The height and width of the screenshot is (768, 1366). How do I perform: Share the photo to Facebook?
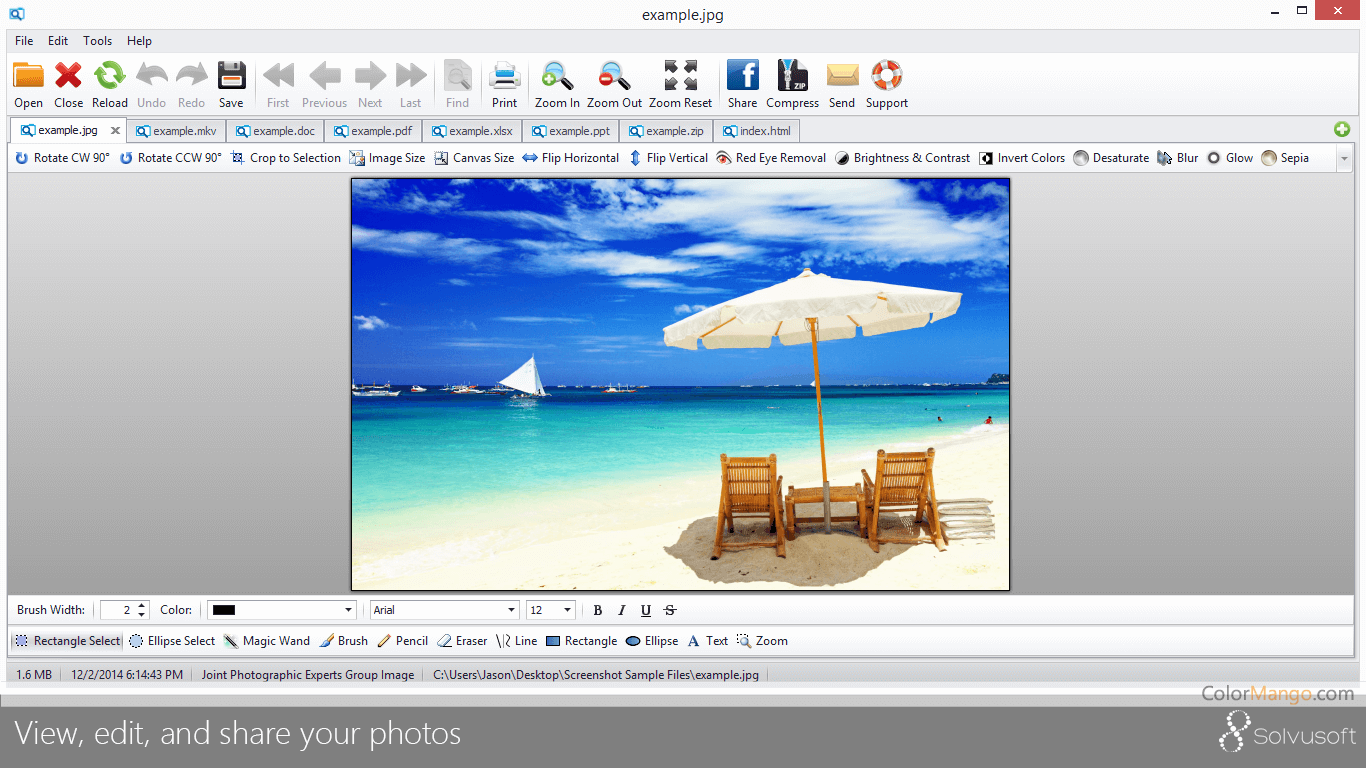[742, 83]
